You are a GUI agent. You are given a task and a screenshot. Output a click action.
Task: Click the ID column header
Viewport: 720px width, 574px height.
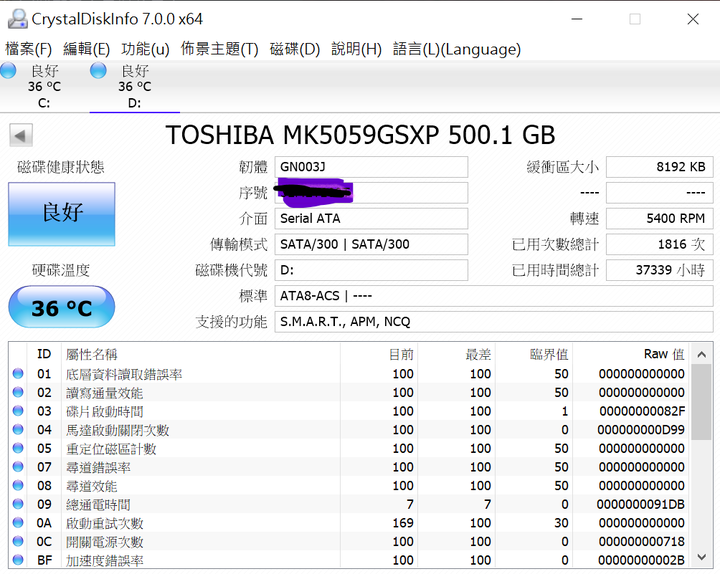tap(44, 354)
